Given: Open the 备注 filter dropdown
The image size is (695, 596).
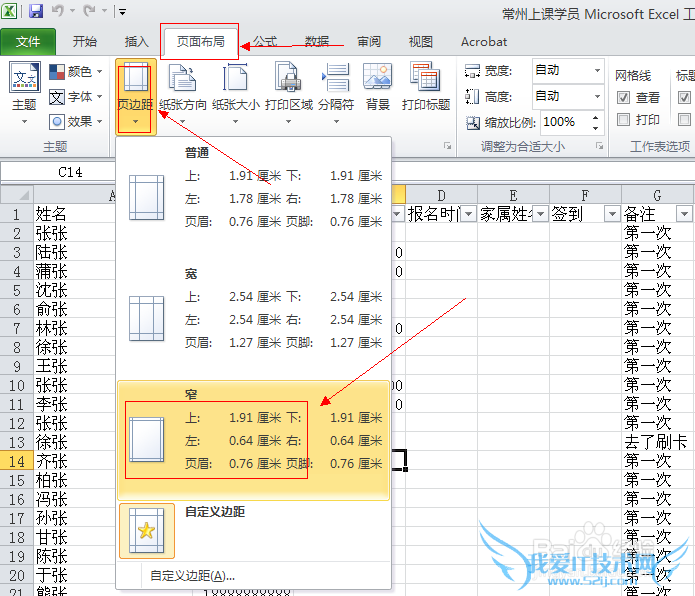Looking at the screenshot, I should [684, 214].
